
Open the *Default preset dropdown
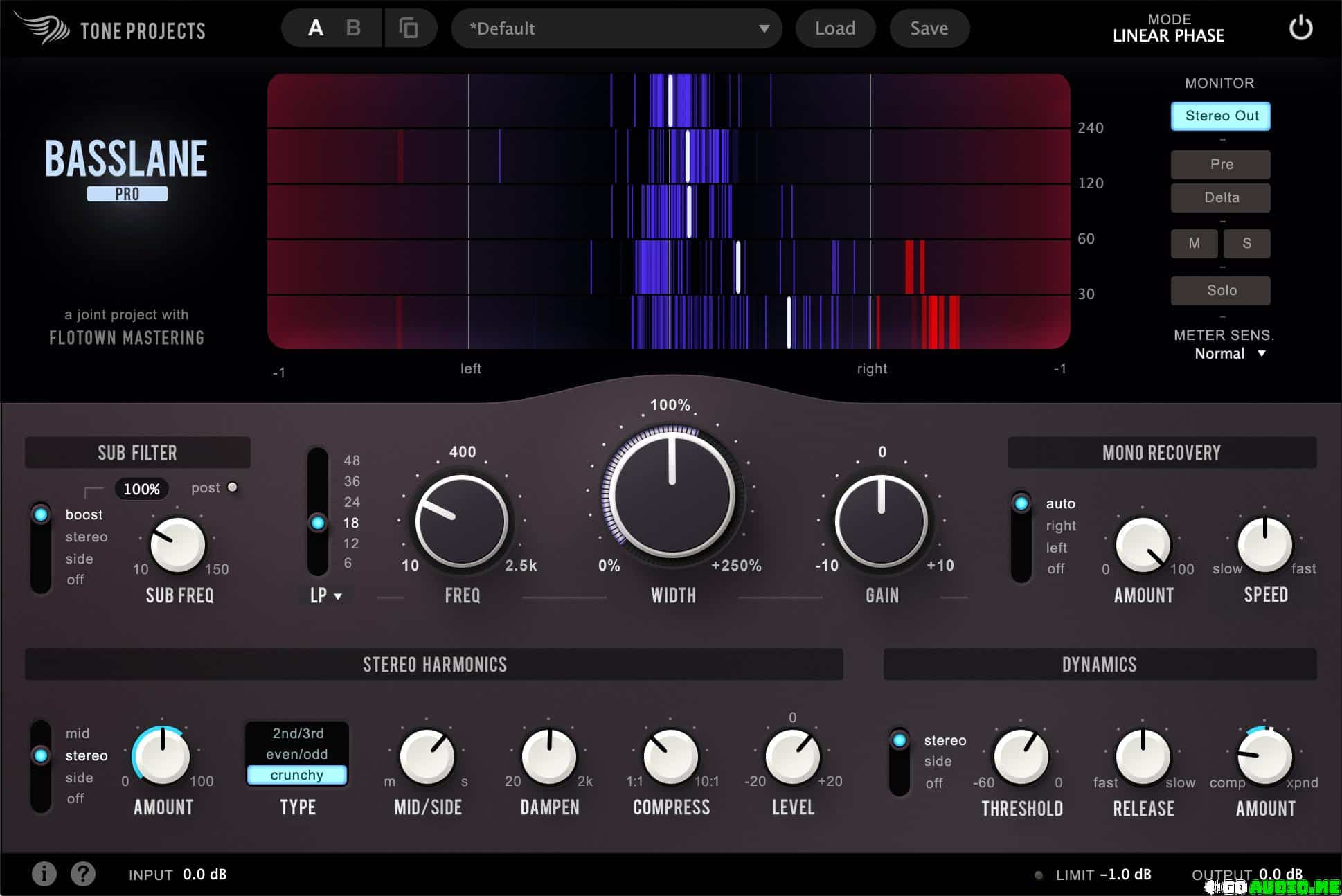[616, 28]
